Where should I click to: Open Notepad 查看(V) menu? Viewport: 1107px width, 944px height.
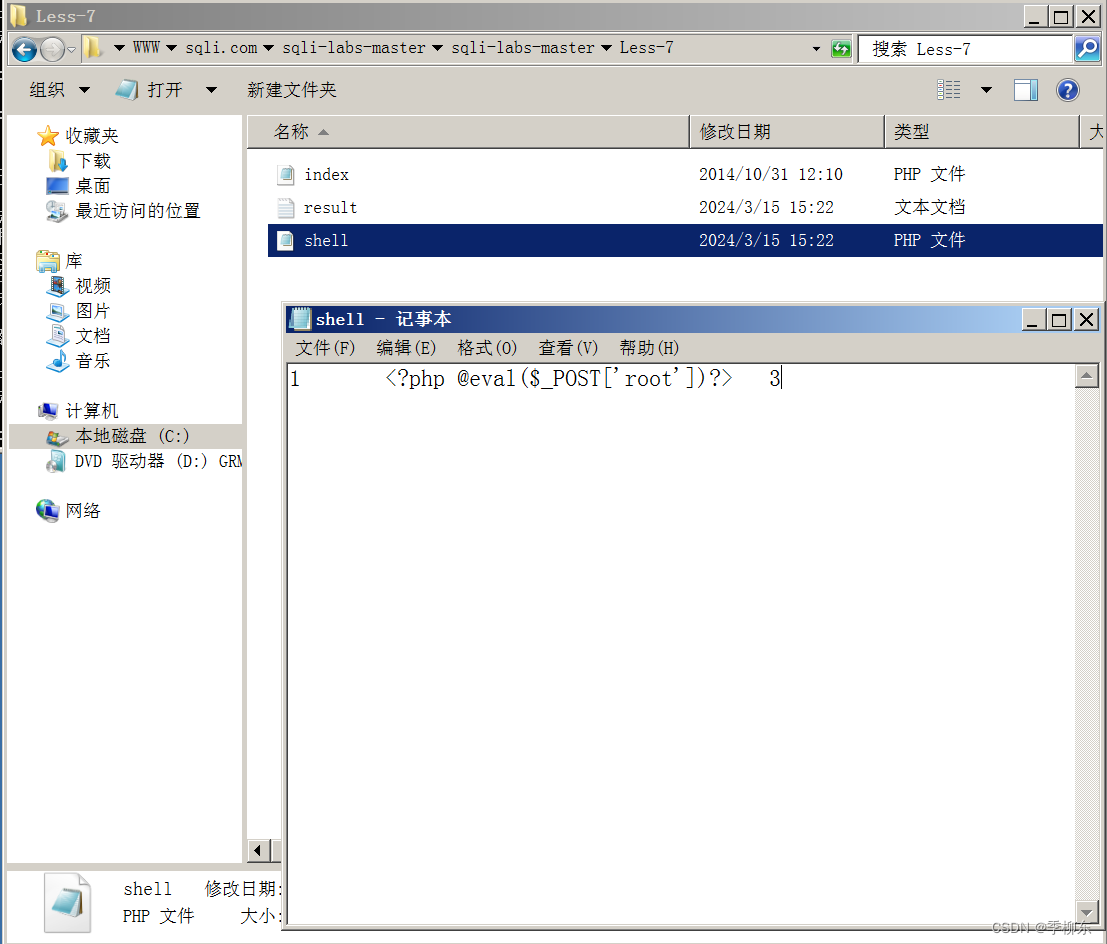point(568,348)
